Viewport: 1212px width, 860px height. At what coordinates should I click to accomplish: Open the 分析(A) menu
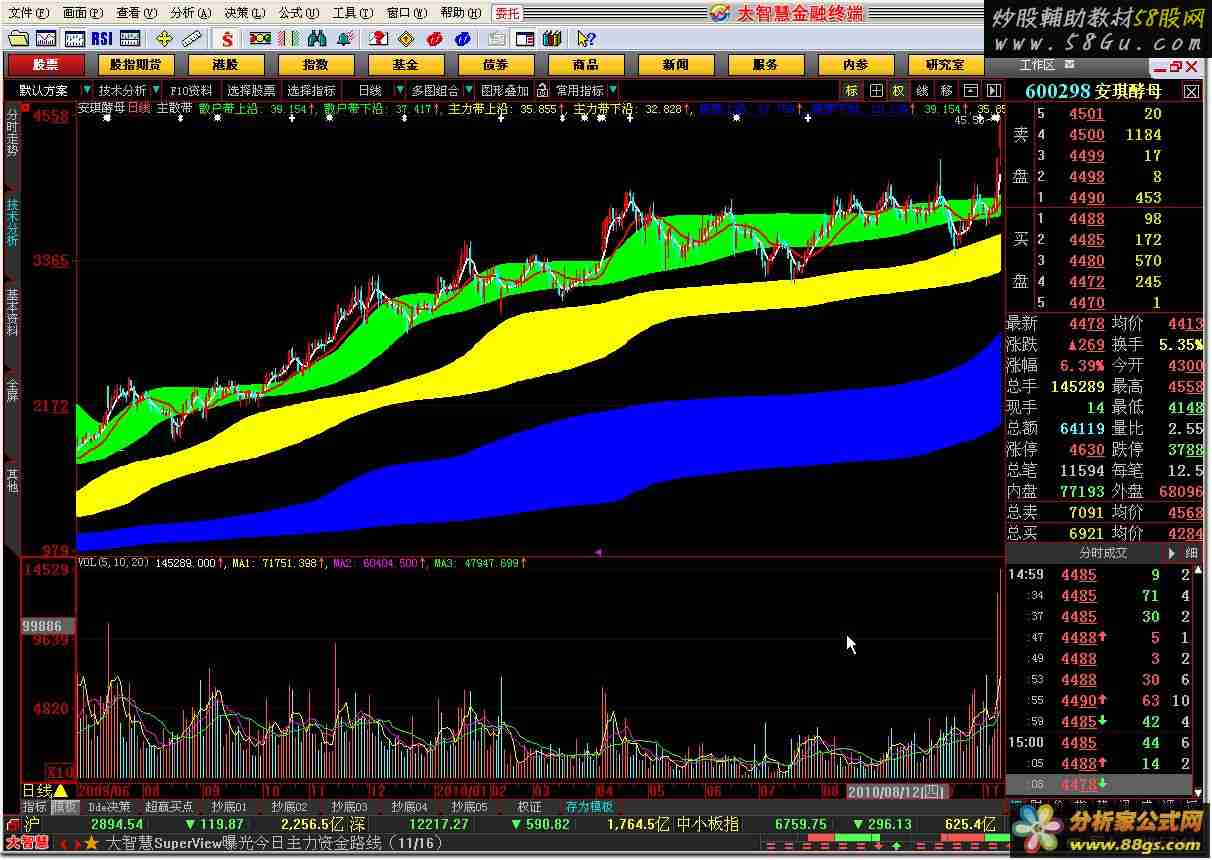click(189, 13)
